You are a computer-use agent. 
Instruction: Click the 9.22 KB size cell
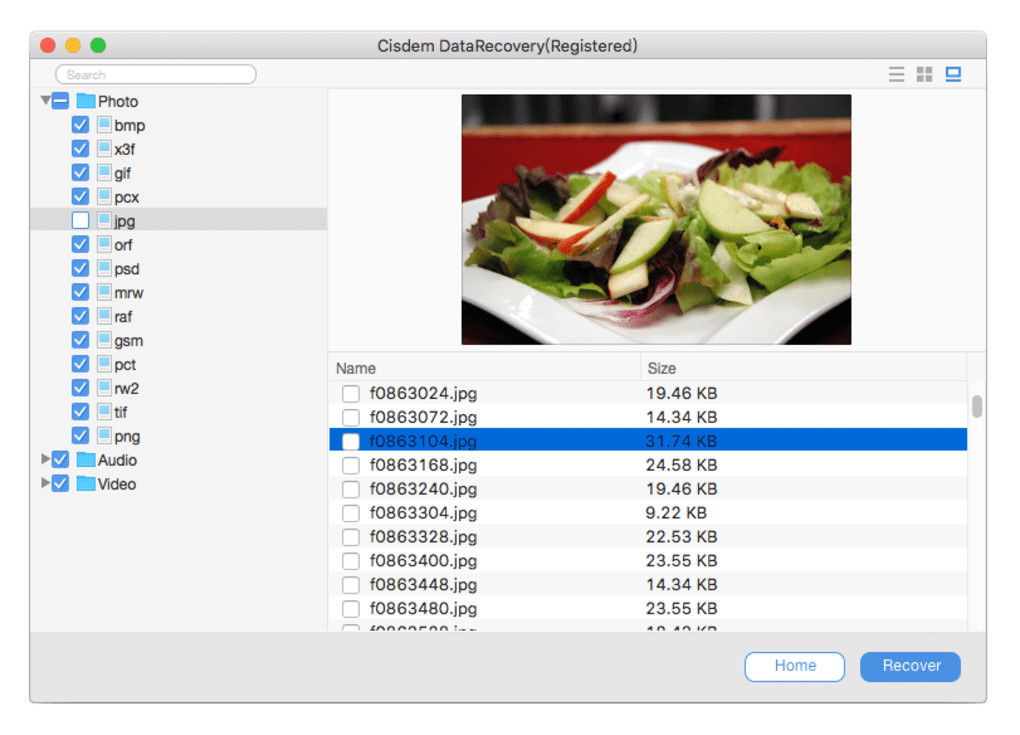point(676,513)
